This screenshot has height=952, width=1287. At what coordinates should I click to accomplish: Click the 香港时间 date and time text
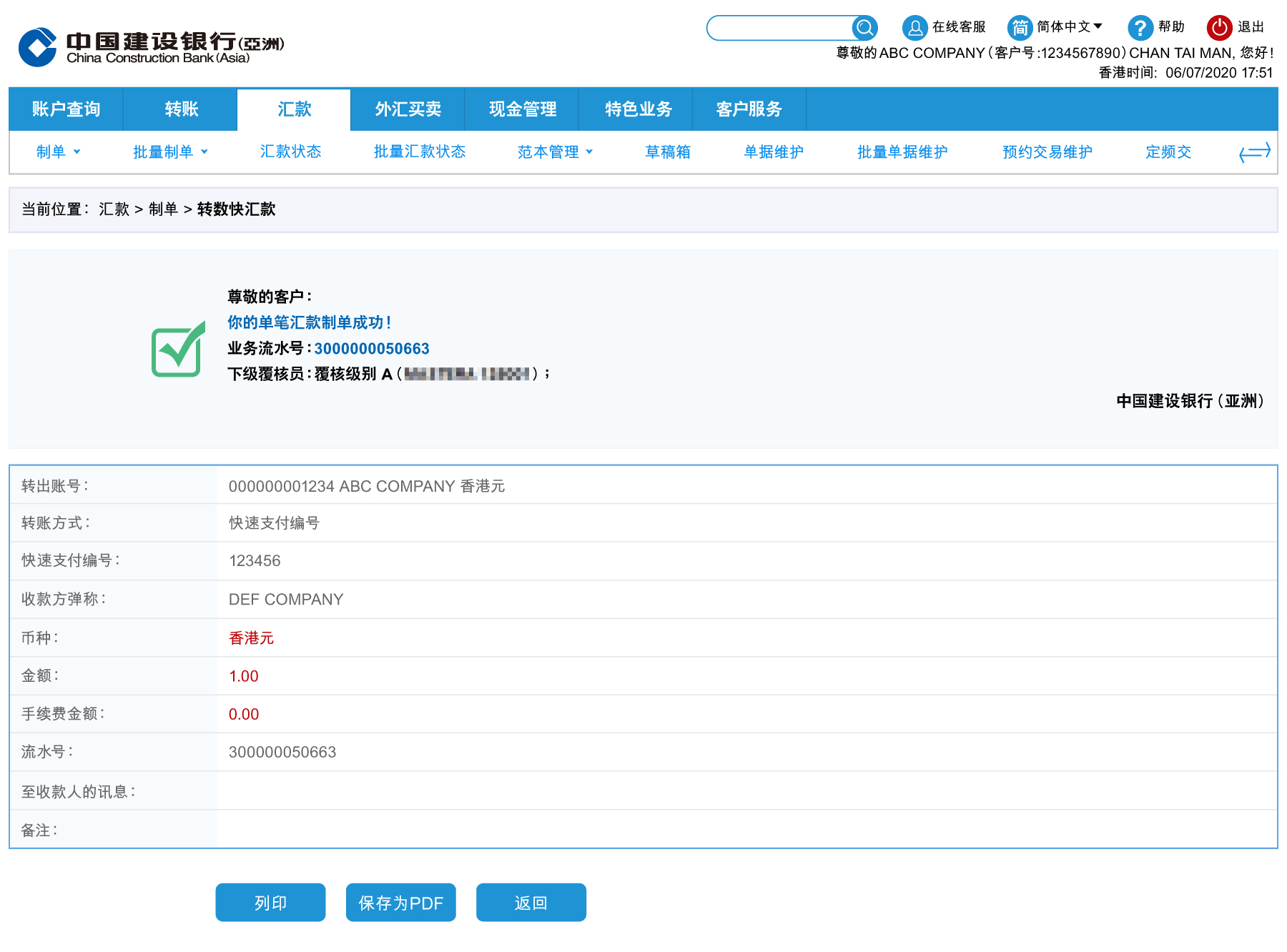(1185, 72)
